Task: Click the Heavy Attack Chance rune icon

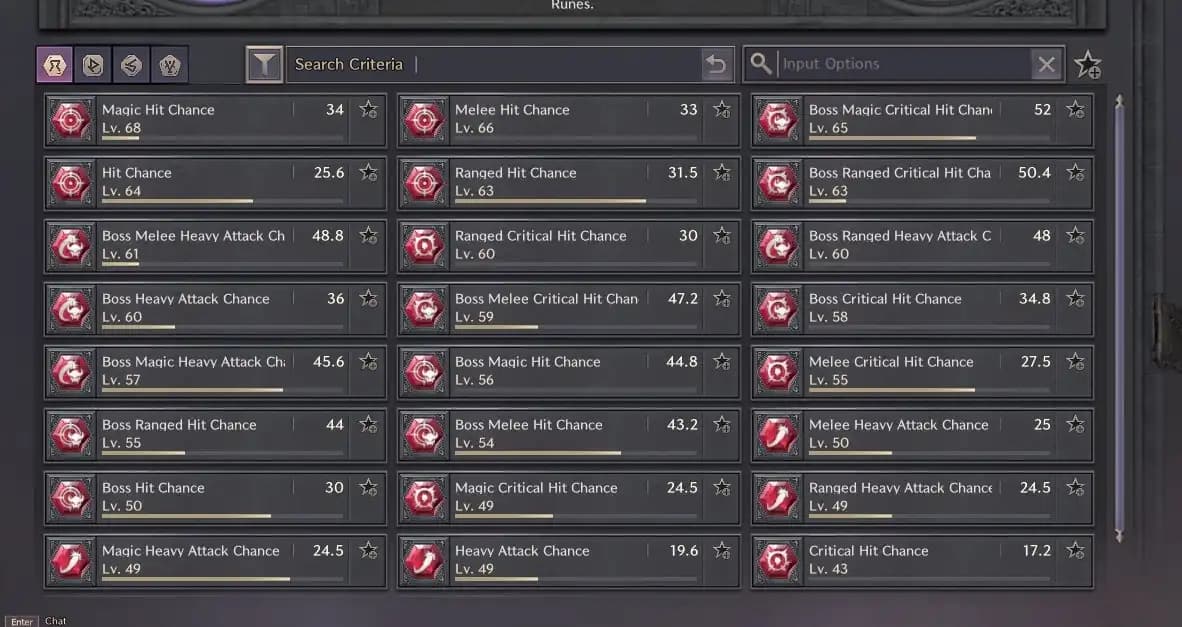Action: (424, 561)
